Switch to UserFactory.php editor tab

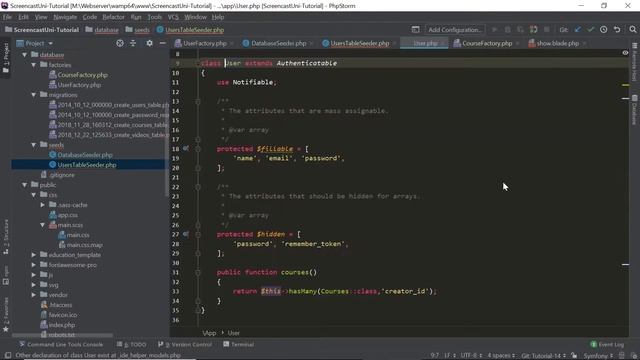[x=204, y=43]
